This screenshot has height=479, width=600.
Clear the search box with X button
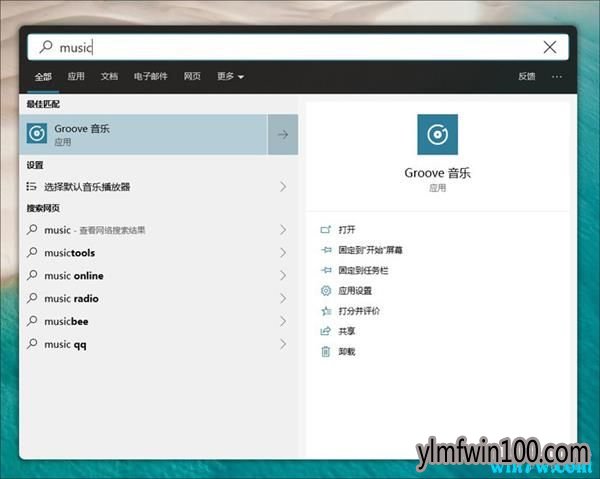(549, 47)
